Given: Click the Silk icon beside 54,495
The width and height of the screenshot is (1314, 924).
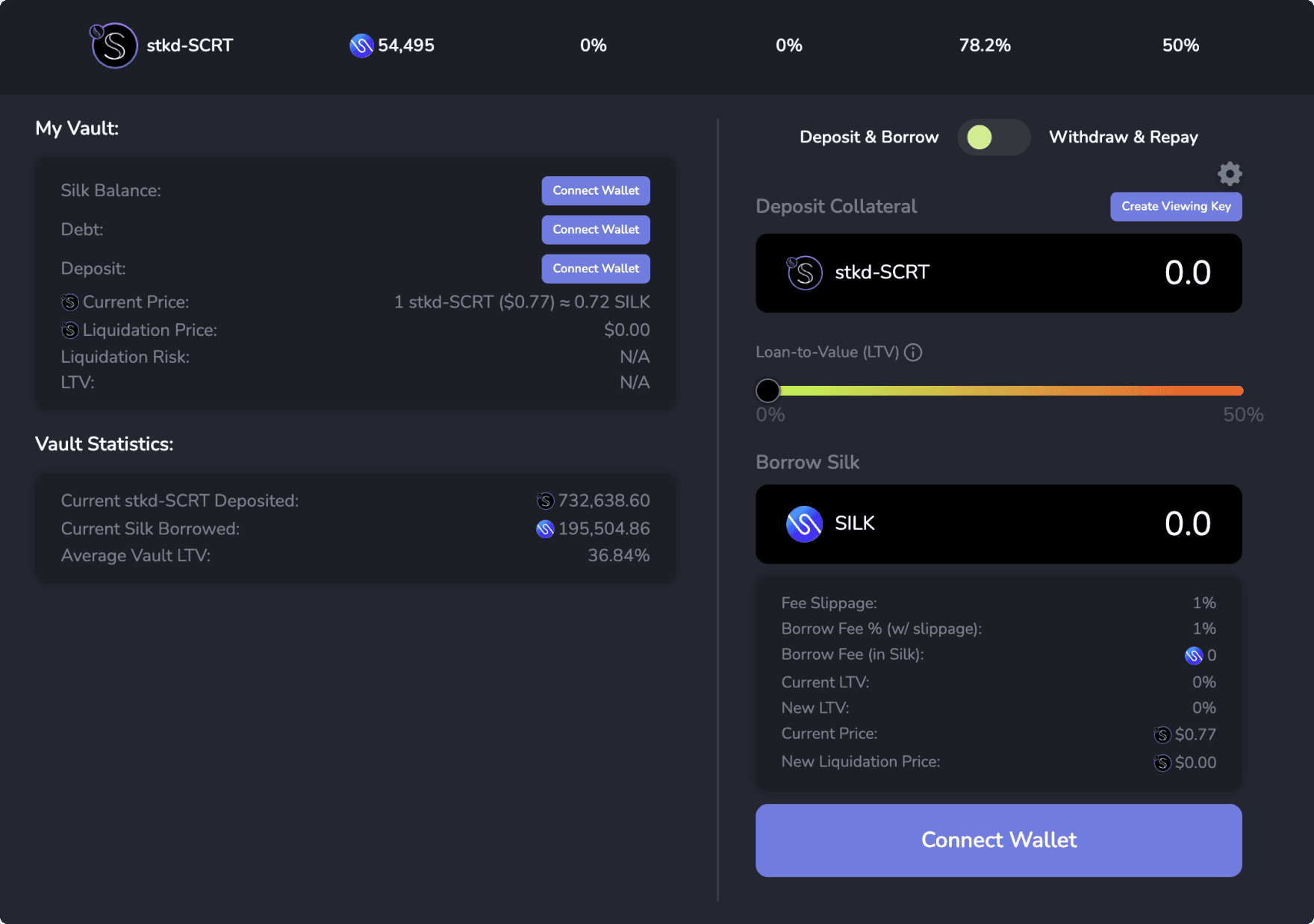Looking at the screenshot, I should tap(361, 46).
